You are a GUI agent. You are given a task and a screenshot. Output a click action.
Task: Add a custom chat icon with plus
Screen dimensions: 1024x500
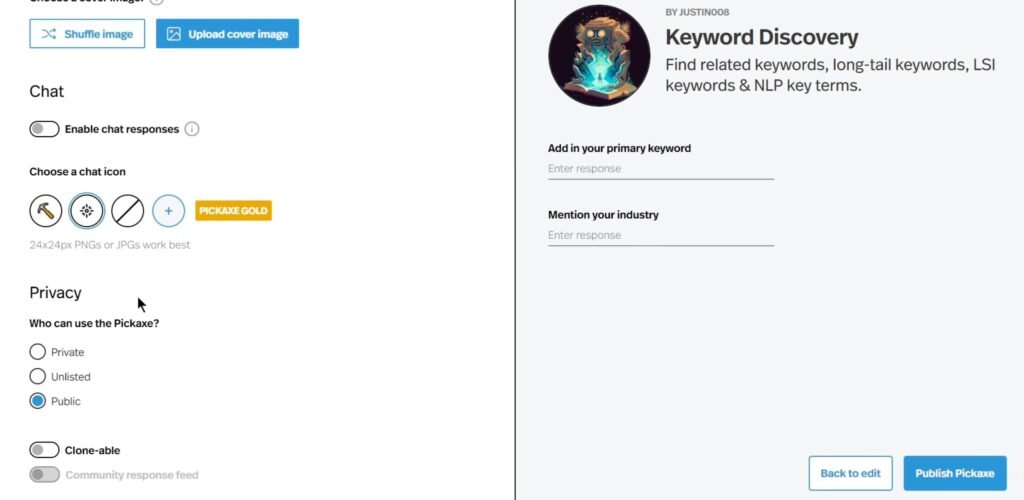point(168,211)
